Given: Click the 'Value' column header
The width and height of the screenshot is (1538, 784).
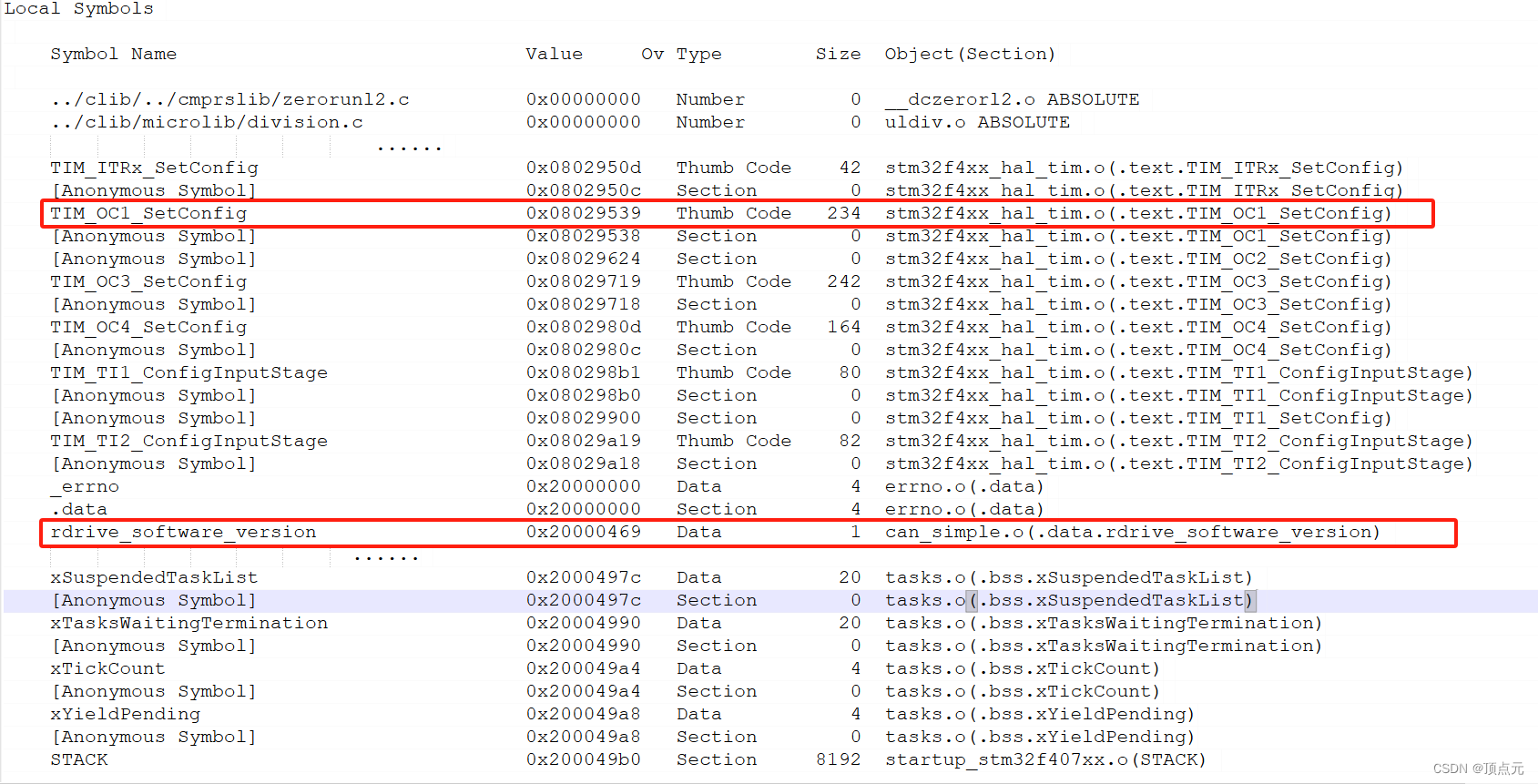Looking at the screenshot, I should tap(554, 55).
